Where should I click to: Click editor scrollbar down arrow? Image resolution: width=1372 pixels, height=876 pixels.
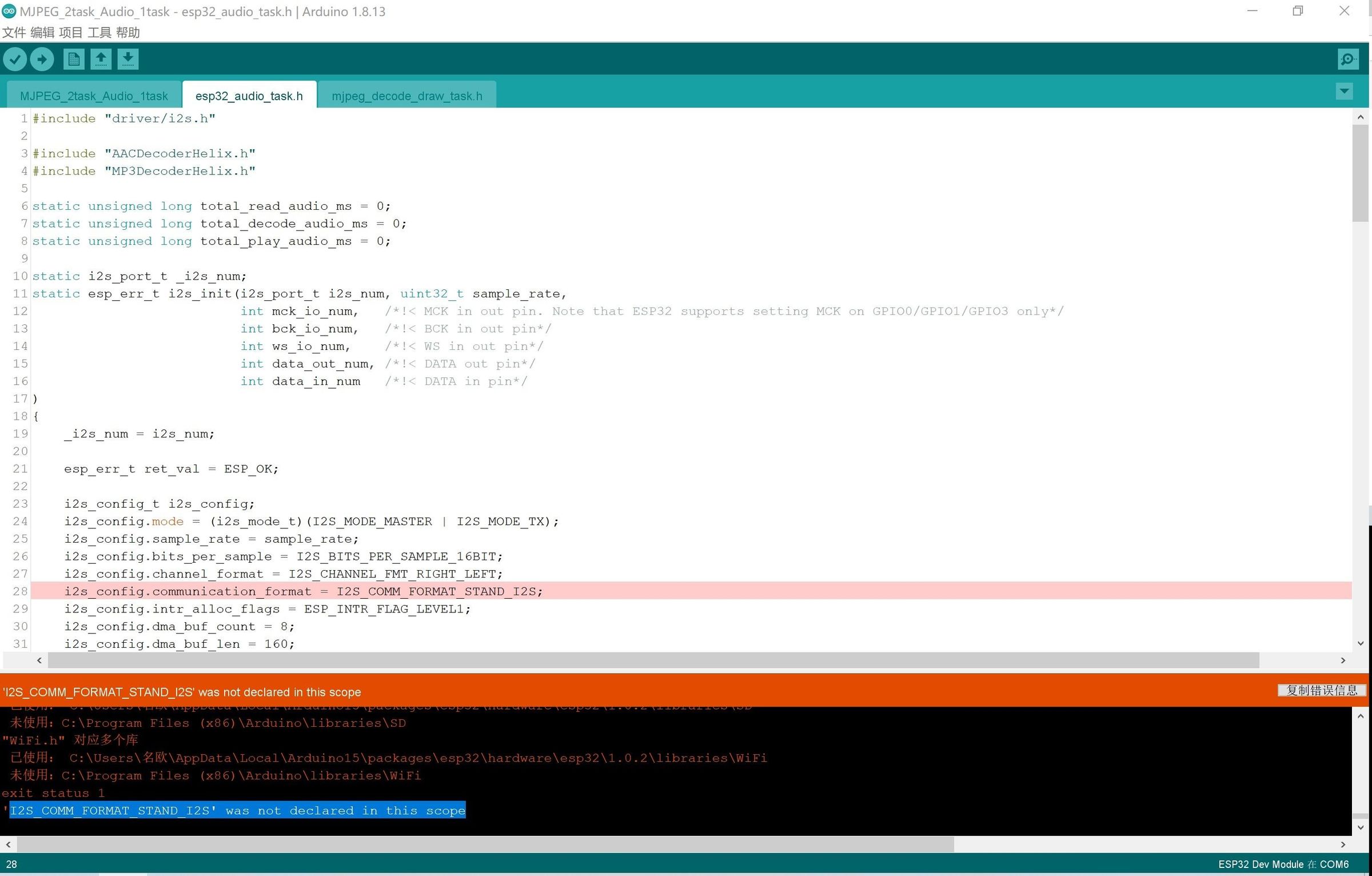[1361, 643]
